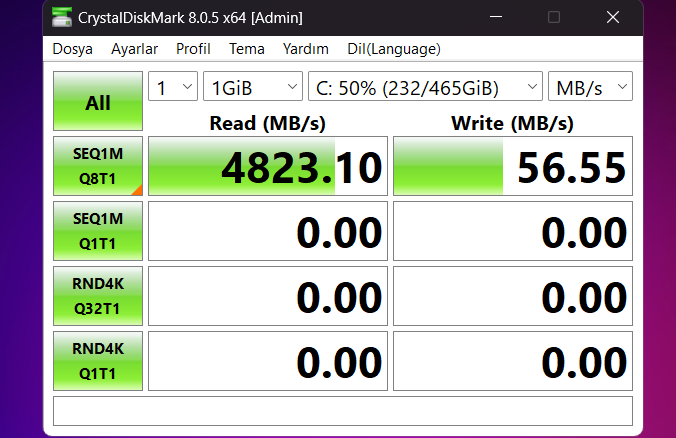Run the RND4K Q32T1 test
Viewport: 676px width, 438px height.
(98, 296)
